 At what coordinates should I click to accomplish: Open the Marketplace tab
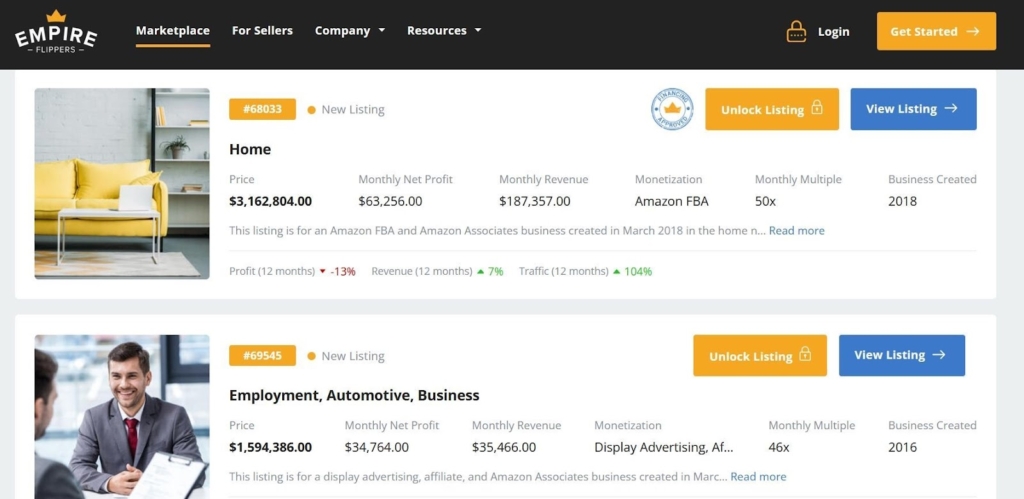(173, 31)
